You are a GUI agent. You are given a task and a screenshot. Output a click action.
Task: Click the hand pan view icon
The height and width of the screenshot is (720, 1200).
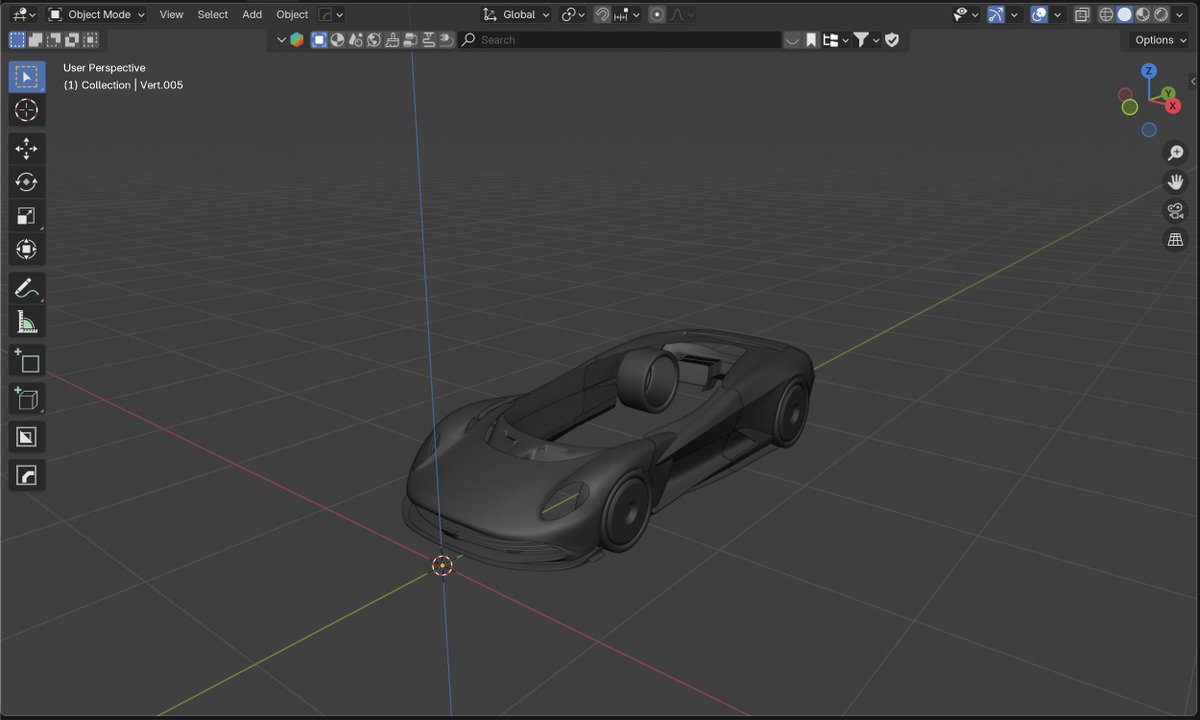point(1176,182)
